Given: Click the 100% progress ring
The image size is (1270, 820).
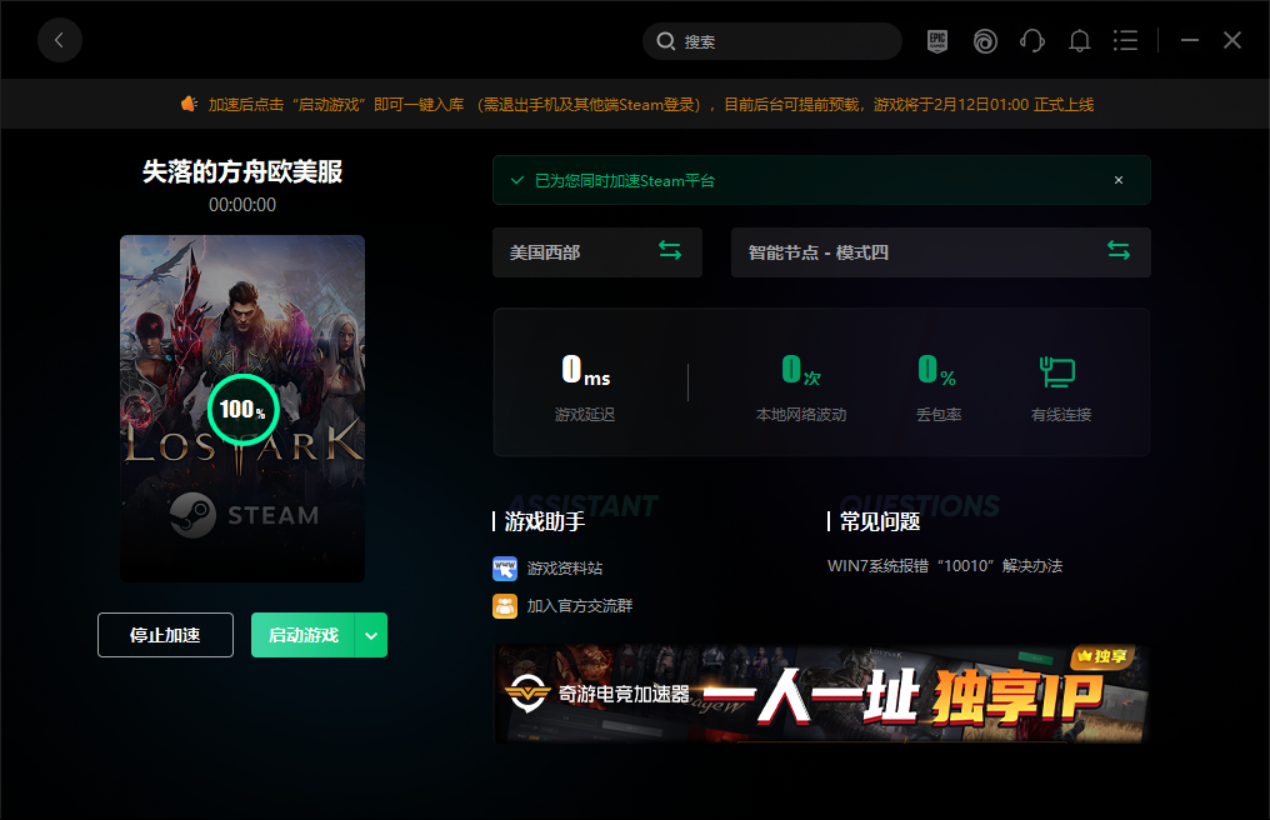Looking at the screenshot, I should [x=243, y=409].
